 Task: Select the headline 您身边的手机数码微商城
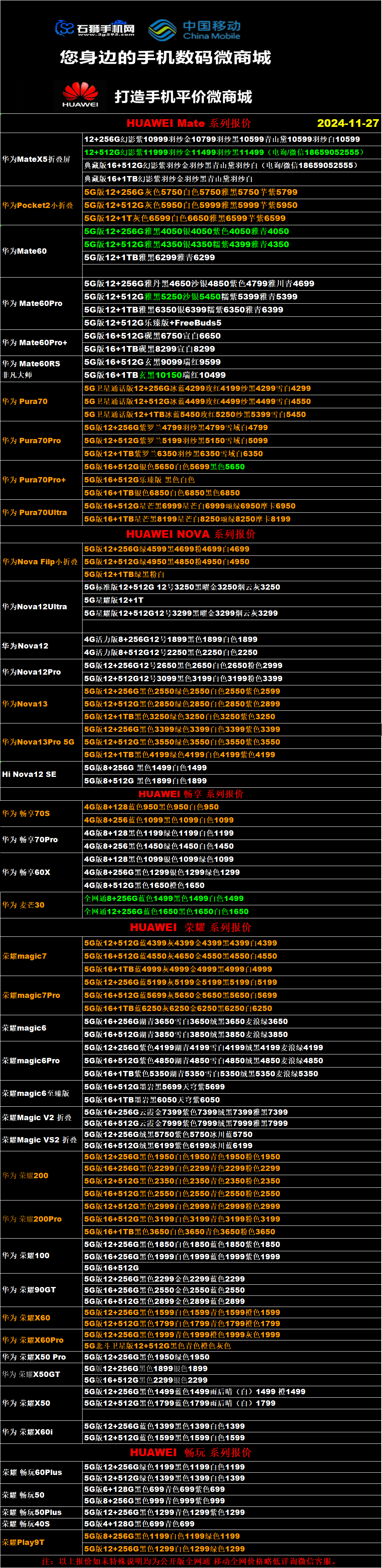tap(165, 58)
